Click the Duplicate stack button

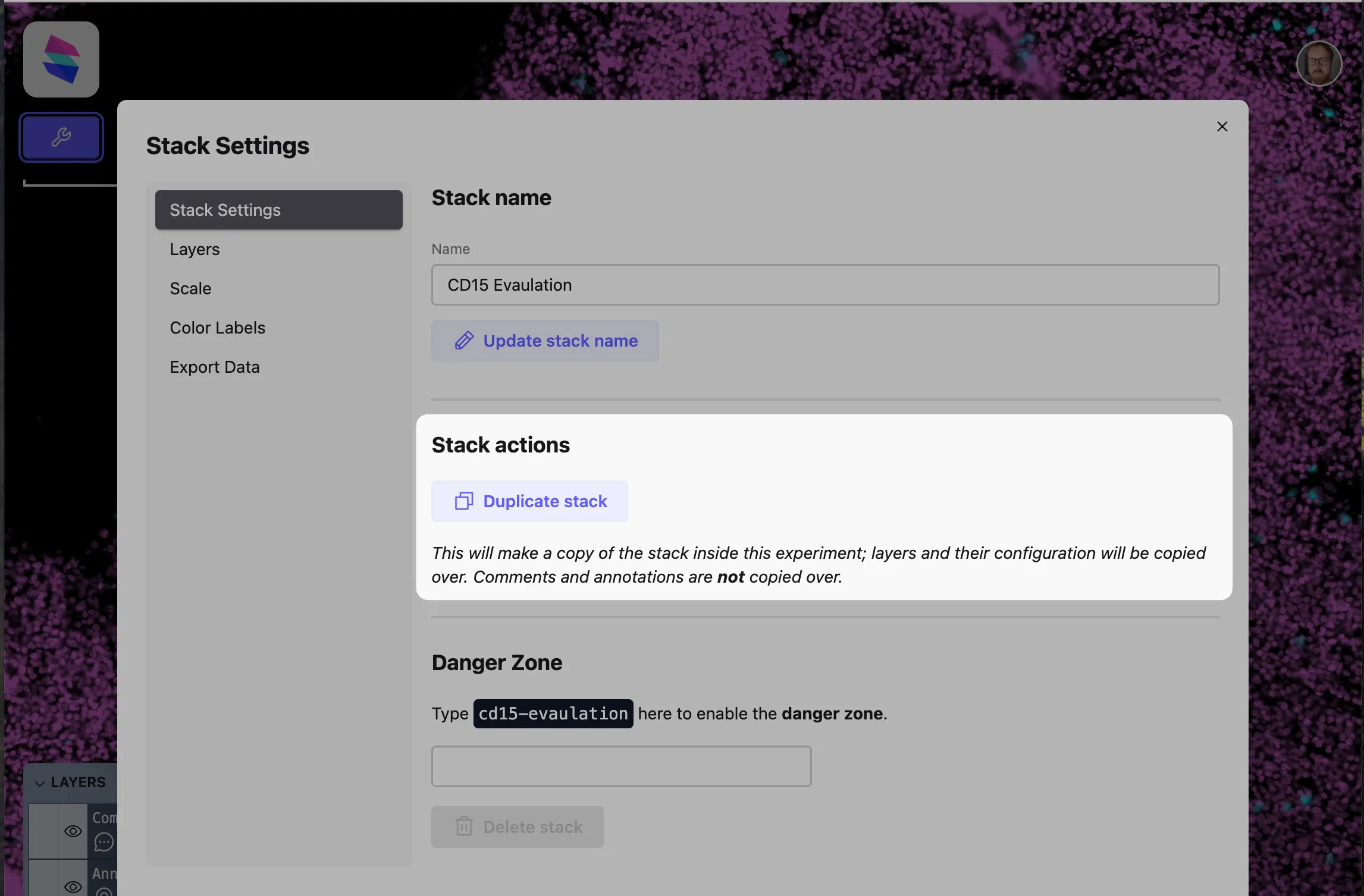[x=529, y=501]
